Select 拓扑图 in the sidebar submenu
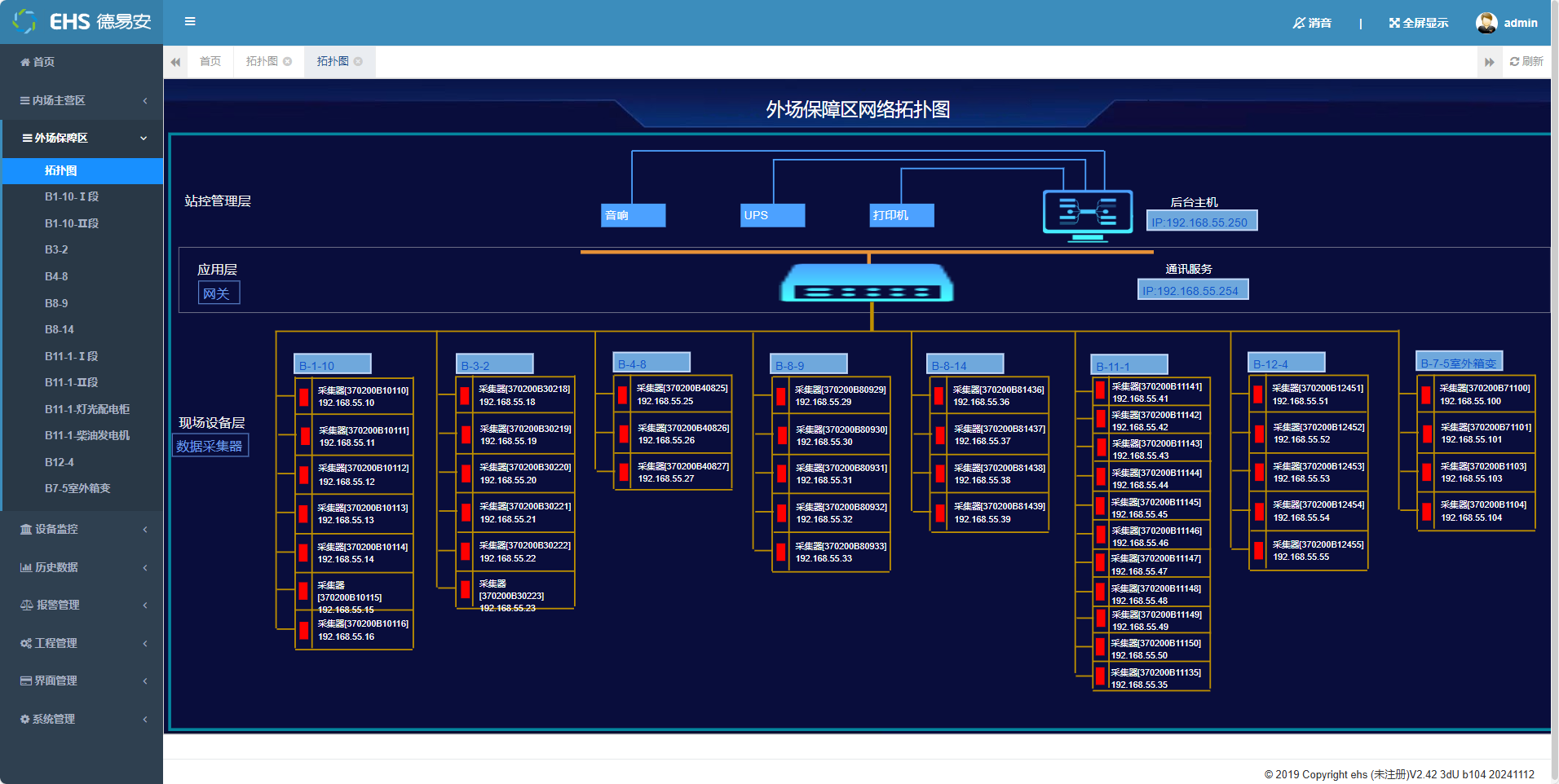 point(82,170)
